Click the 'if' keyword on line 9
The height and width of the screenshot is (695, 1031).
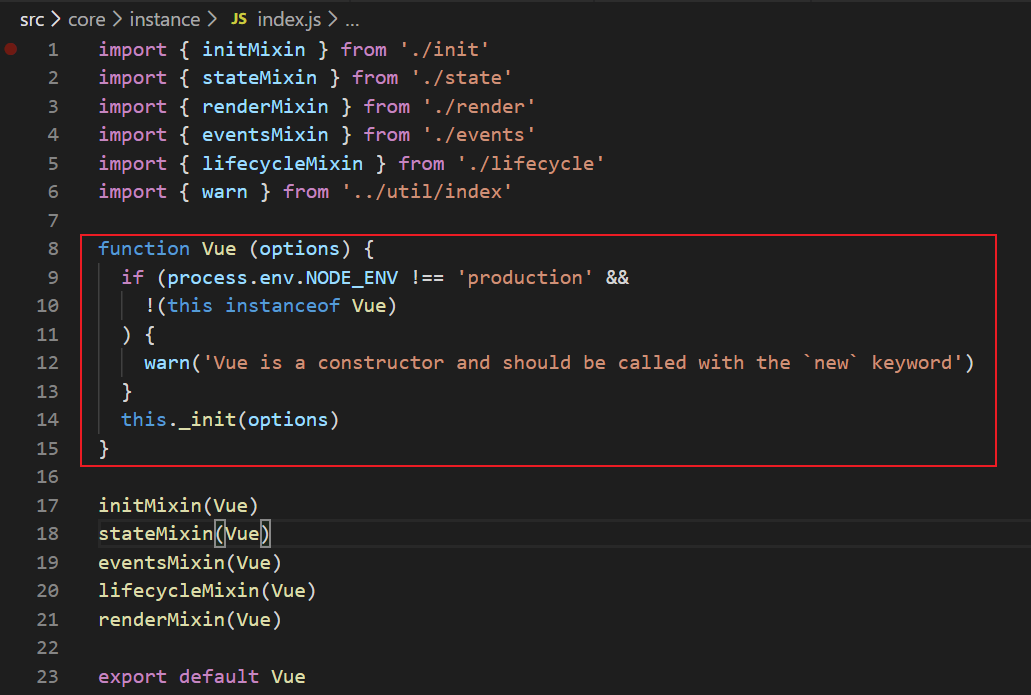coord(133,278)
